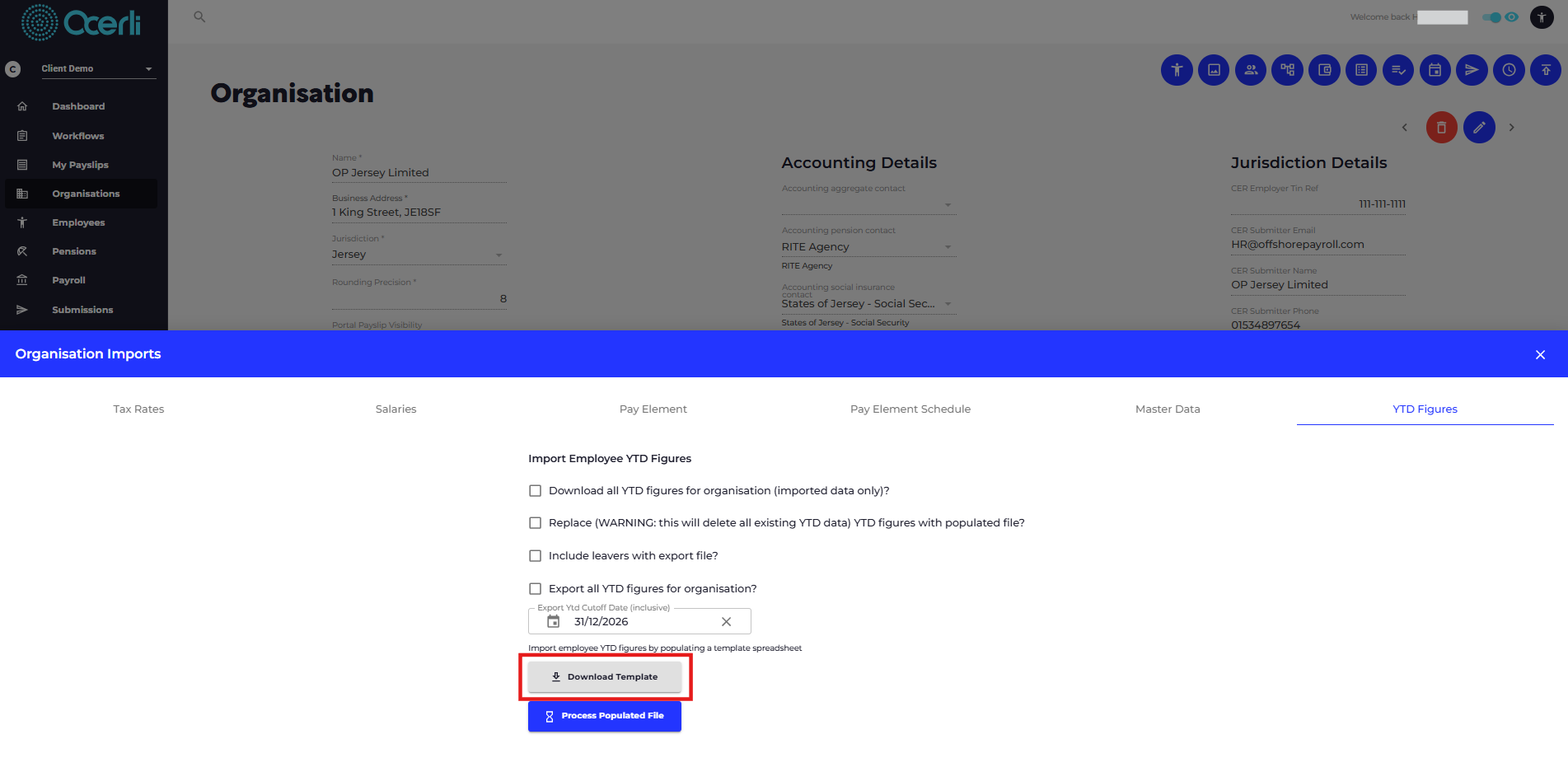The image size is (1568, 767).
Task: Click the red delete trash icon
Action: pyautogui.click(x=1442, y=128)
